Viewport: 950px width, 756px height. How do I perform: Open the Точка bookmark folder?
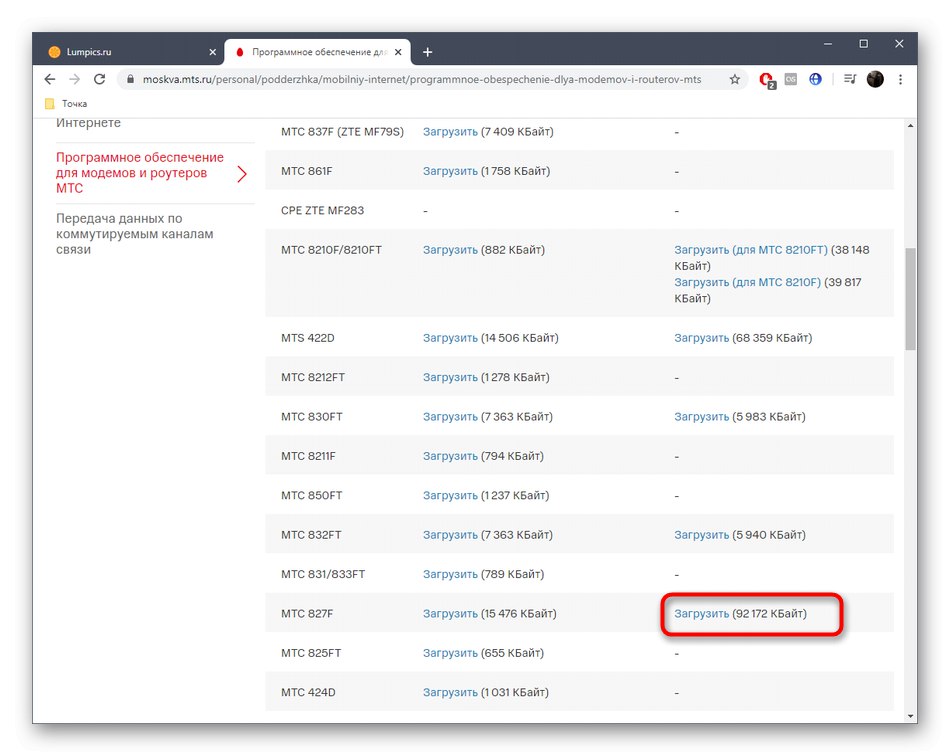point(67,104)
